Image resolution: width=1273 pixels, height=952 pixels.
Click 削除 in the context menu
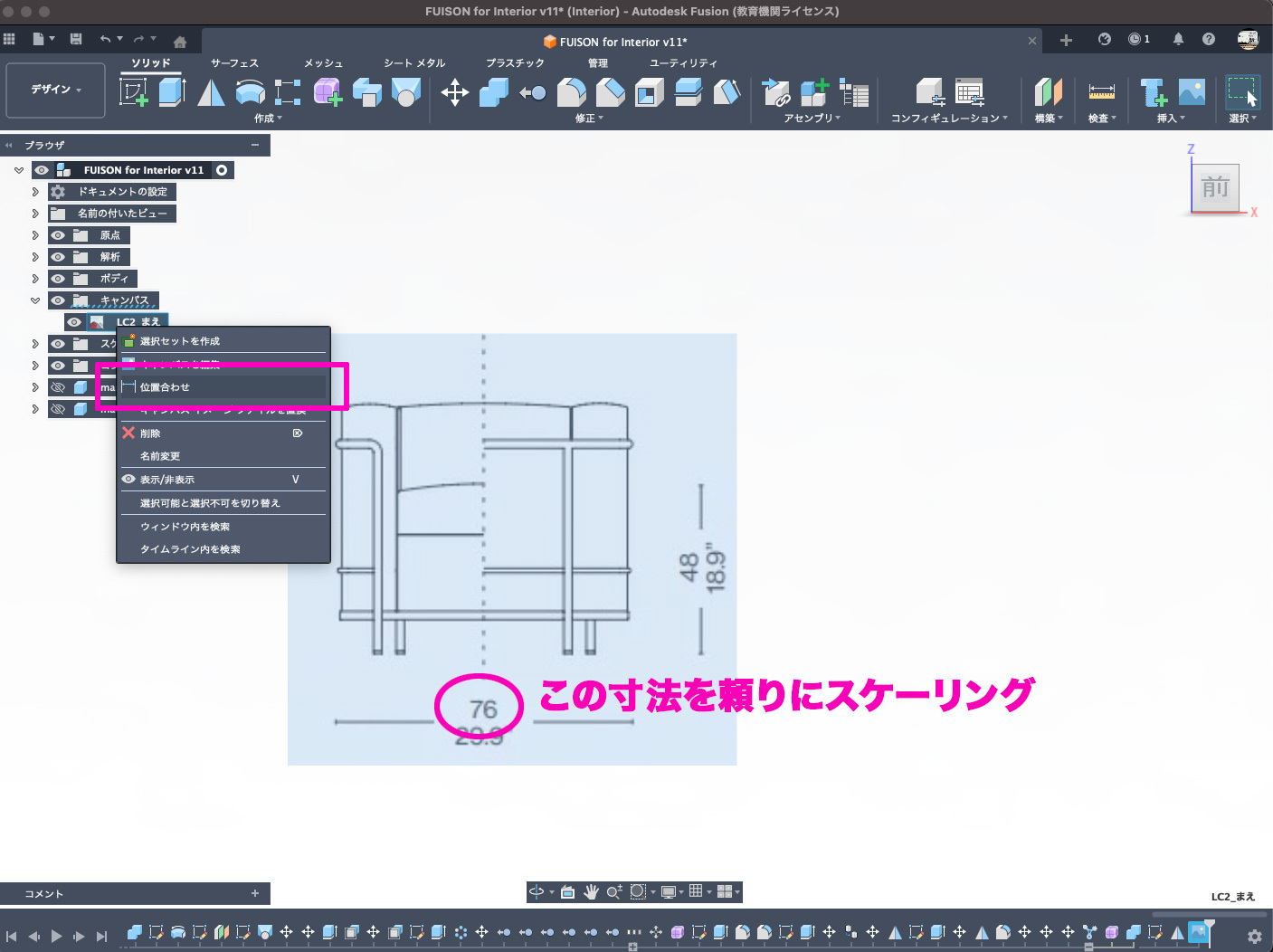coord(150,433)
